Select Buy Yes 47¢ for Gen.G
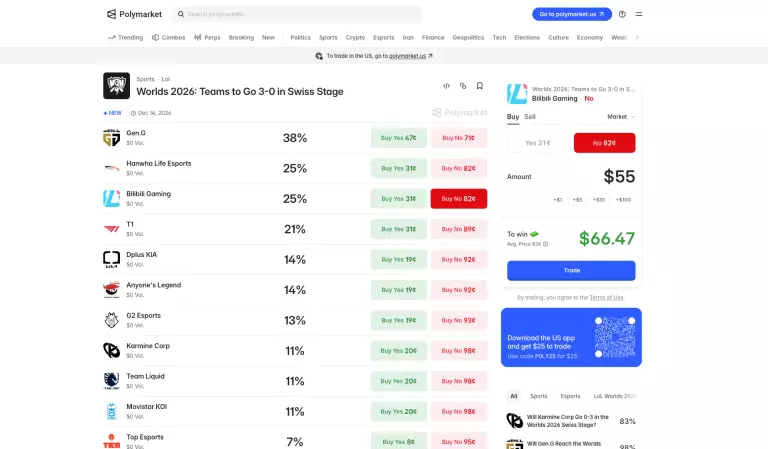This screenshot has width=768, height=449. [399, 138]
